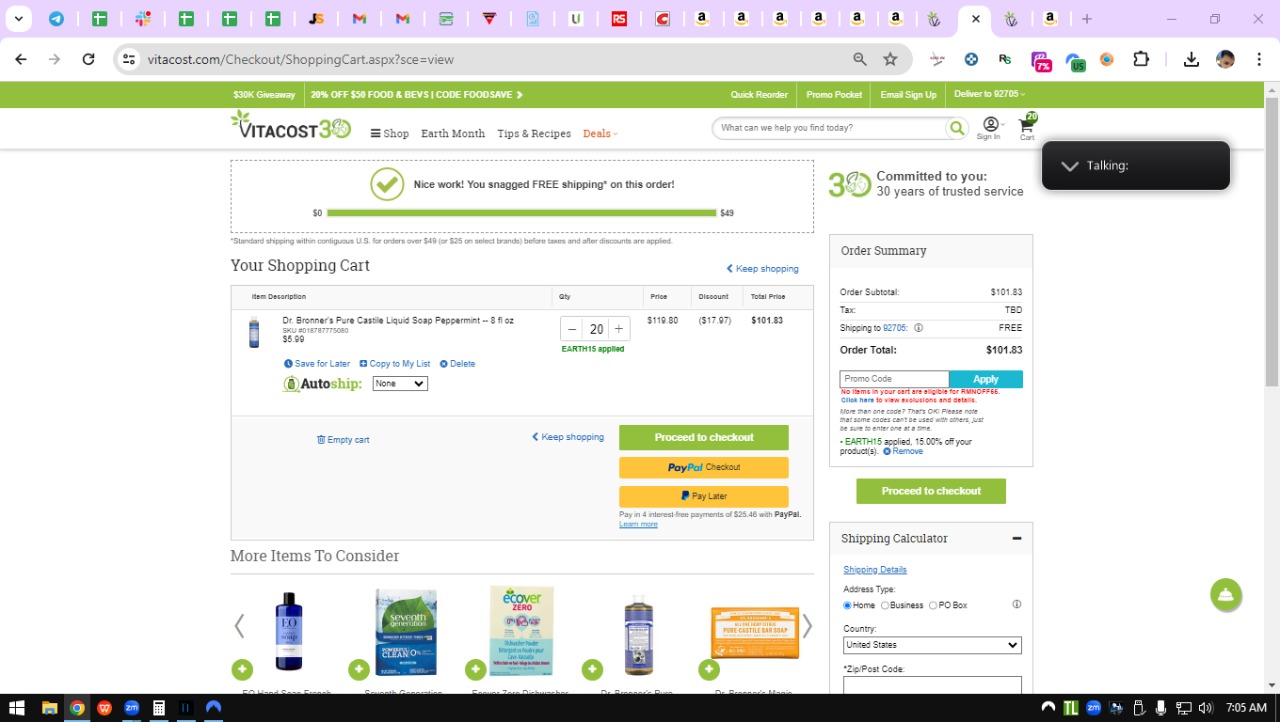Open the Chrome three-dot menu

click(1258, 59)
